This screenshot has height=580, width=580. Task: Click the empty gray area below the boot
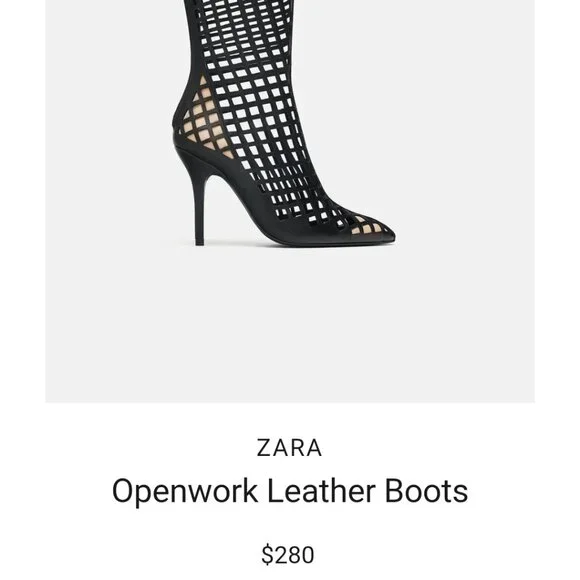(290, 326)
